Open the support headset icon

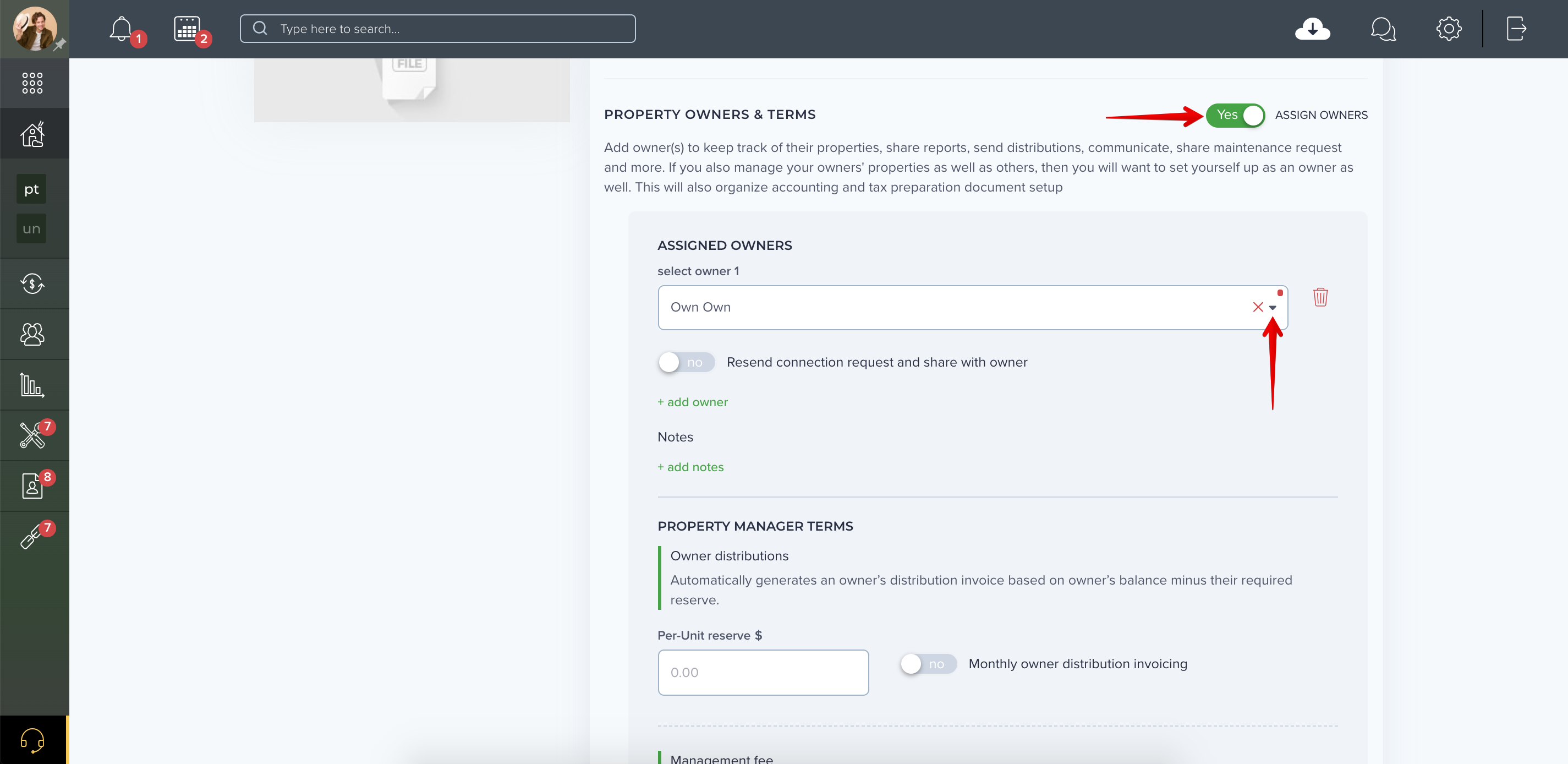pos(32,740)
